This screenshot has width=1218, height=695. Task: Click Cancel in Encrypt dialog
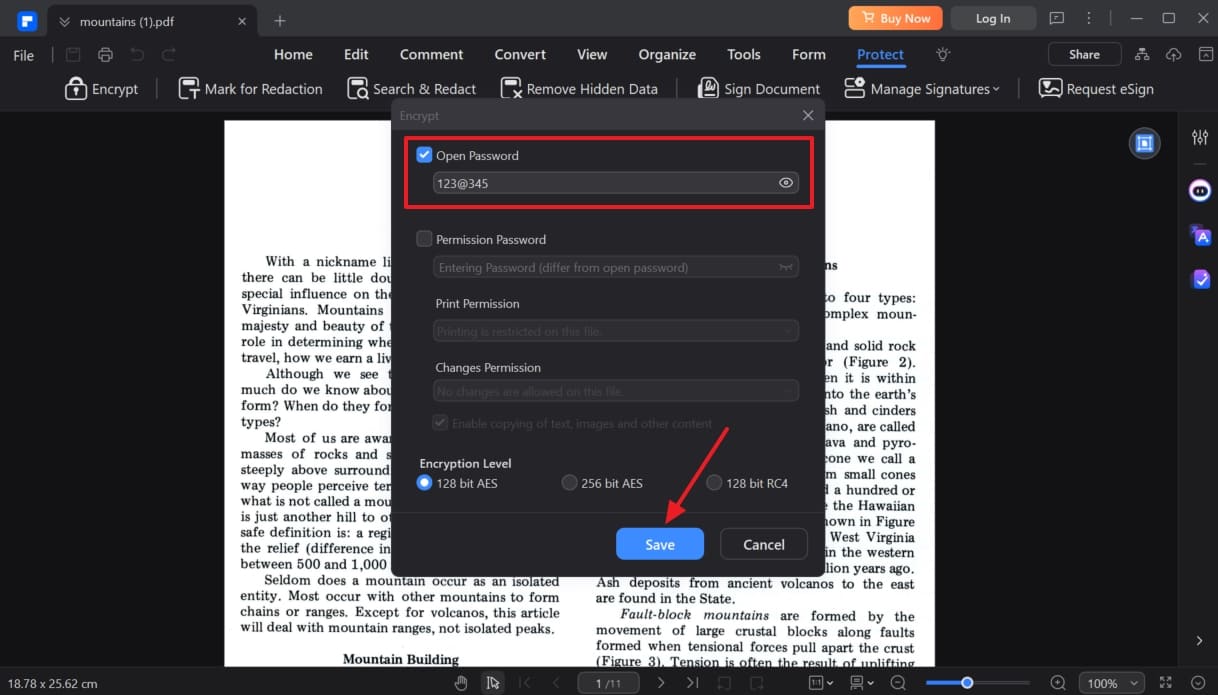coord(764,544)
